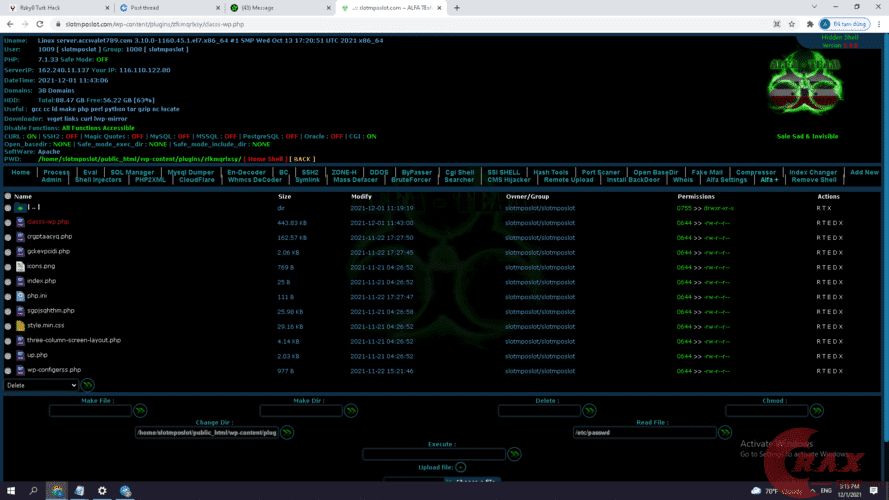Image resolution: width=889 pixels, height=500 pixels.
Task: Toggle the select-all checkbox beside Name header
Action: pos(8,197)
